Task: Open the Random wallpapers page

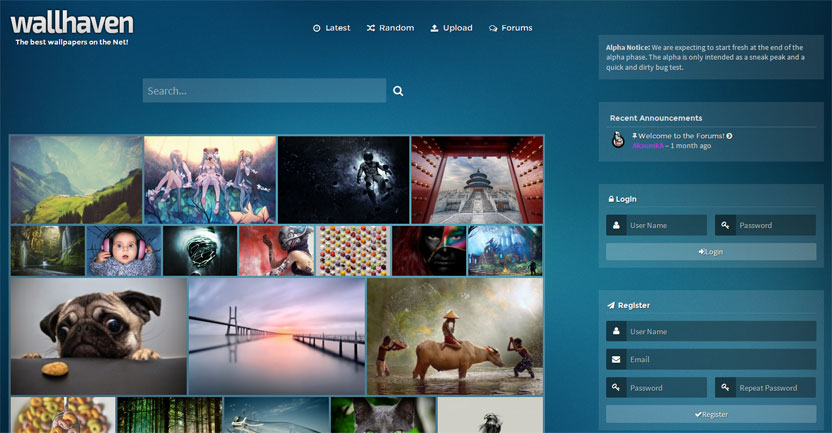Action: [x=390, y=28]
